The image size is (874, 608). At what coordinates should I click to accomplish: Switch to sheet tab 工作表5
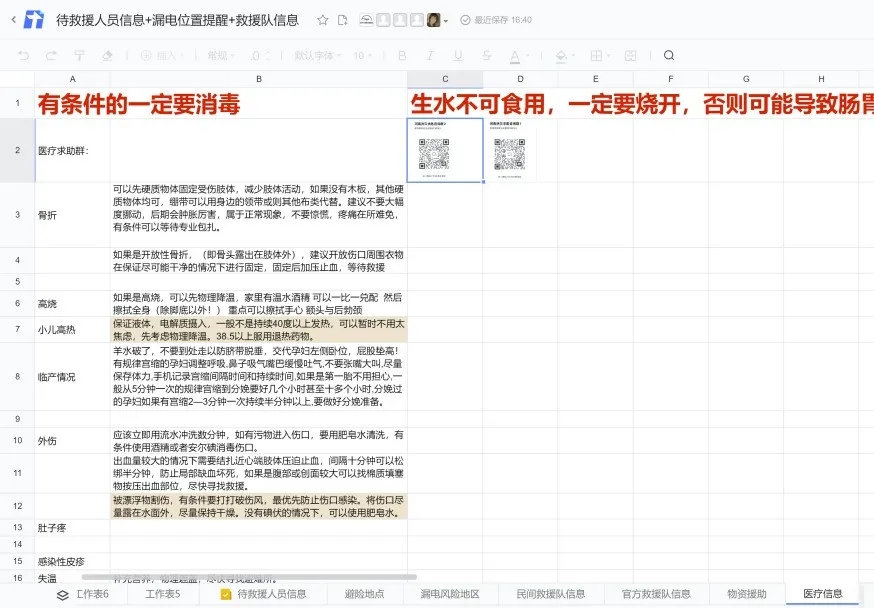point(163,594)
